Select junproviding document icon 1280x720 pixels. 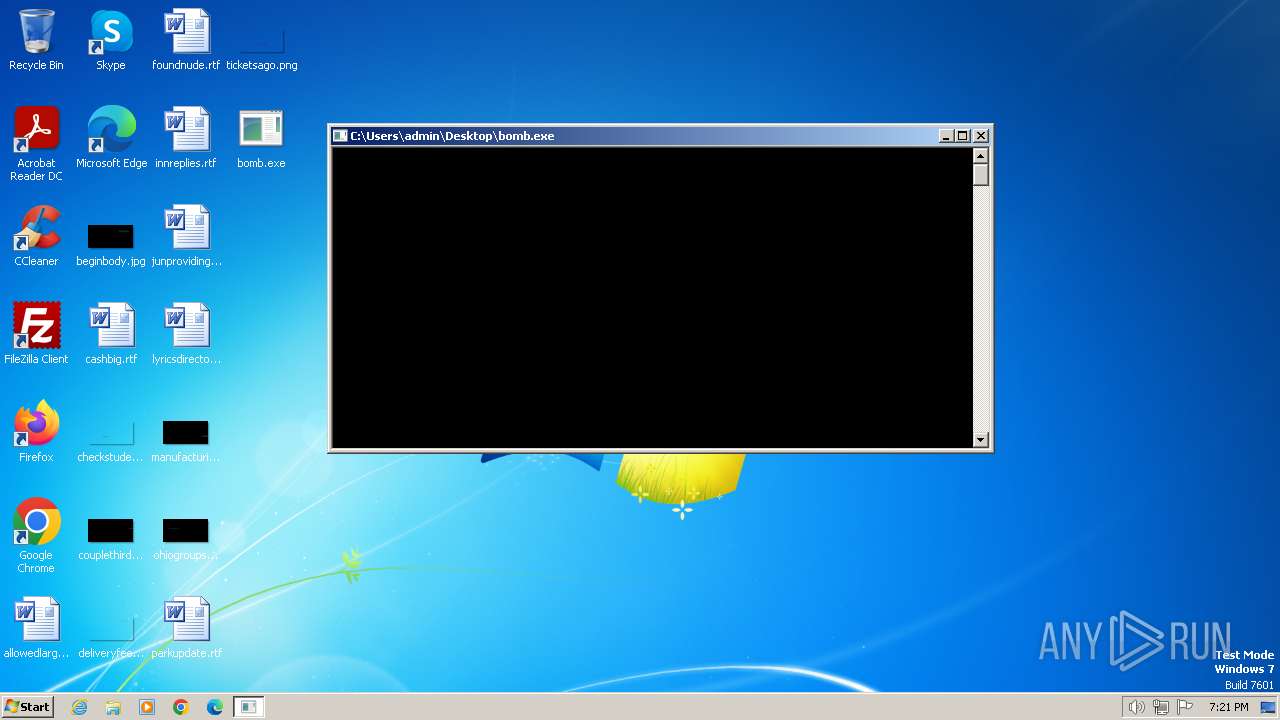pyautogui.click(x=186, y=236)
